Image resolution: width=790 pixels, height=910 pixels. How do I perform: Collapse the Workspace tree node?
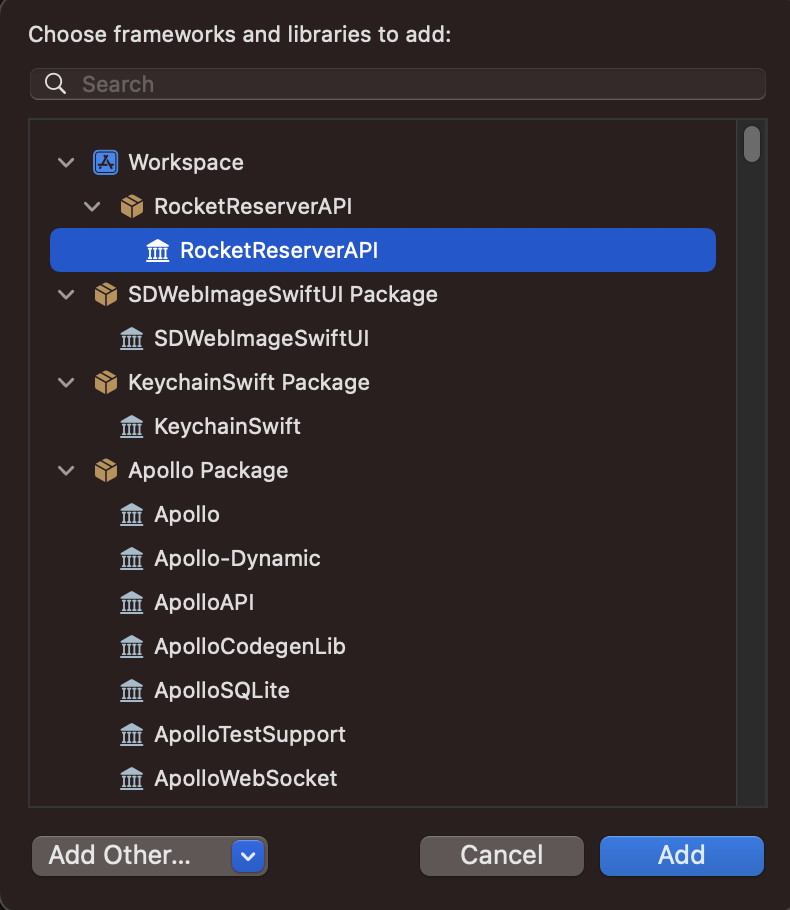(x=66, y=163)
